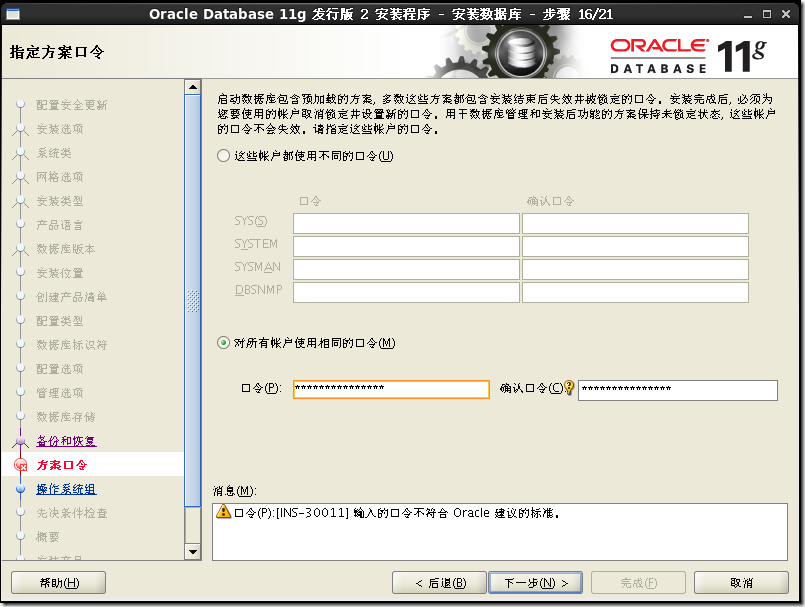Click the 概要 step in sidebar
The height and width of the screenshot is (607, 805).
point(48,537)
